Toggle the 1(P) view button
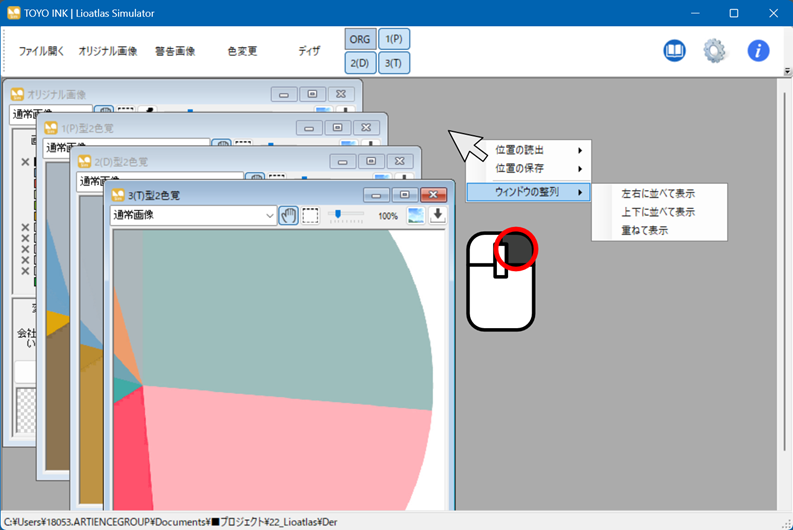 click(394, 39)
